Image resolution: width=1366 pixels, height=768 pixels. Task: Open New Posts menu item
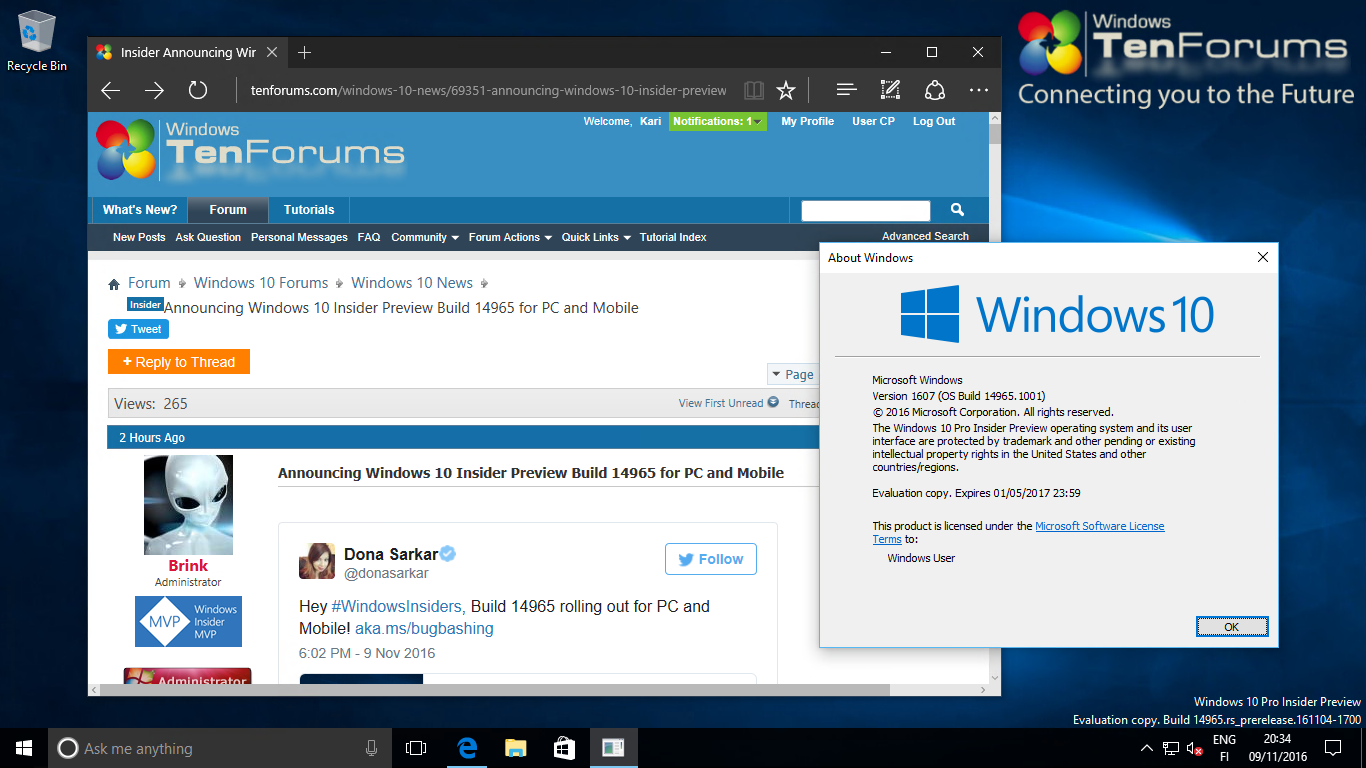tap(139, 237)
